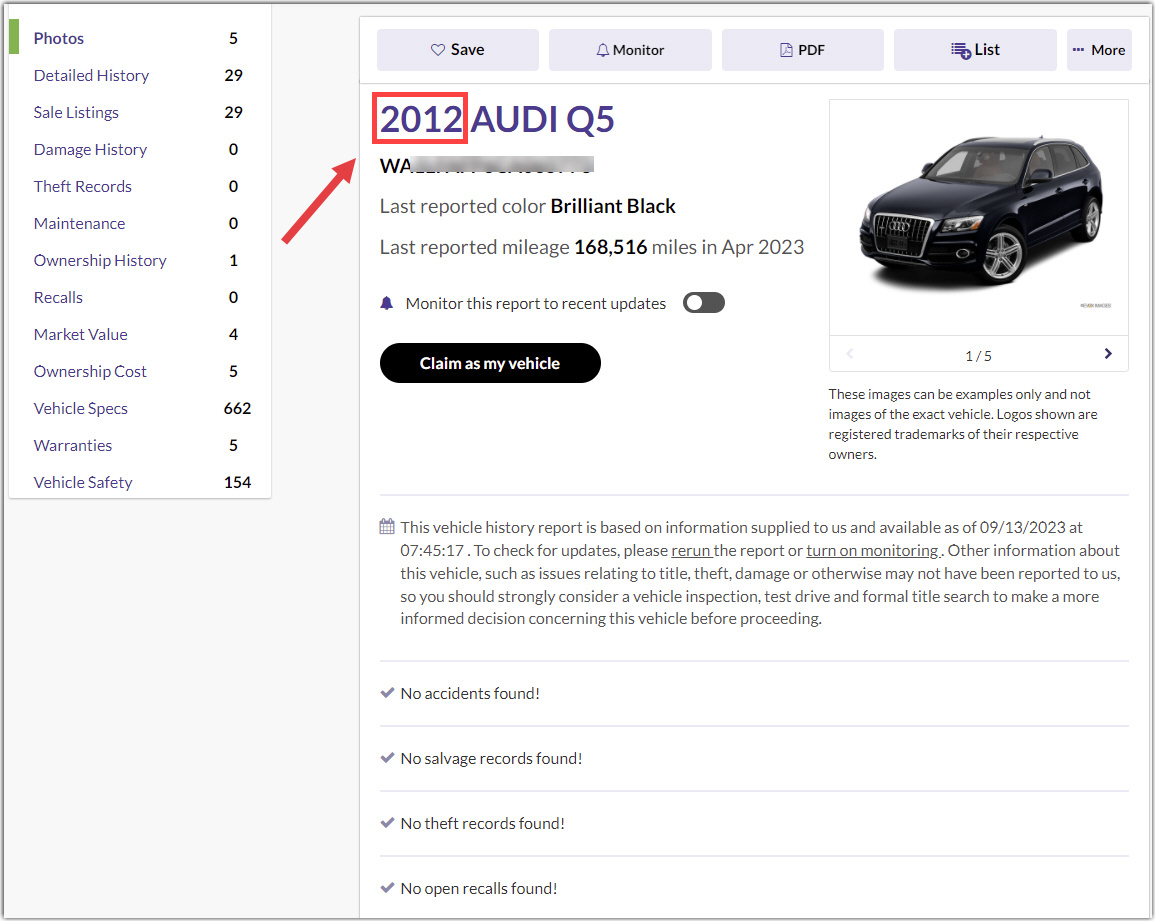Click checkmark next to No salvage records found
1156x922 pixels.
pos(387,758)
